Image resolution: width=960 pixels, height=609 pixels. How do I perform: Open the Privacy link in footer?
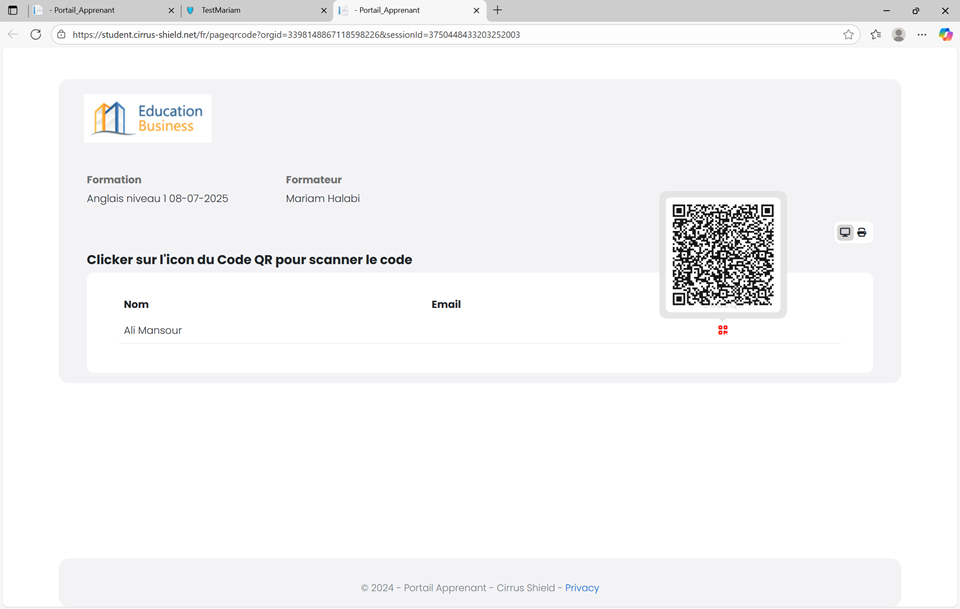pos(581,588)
